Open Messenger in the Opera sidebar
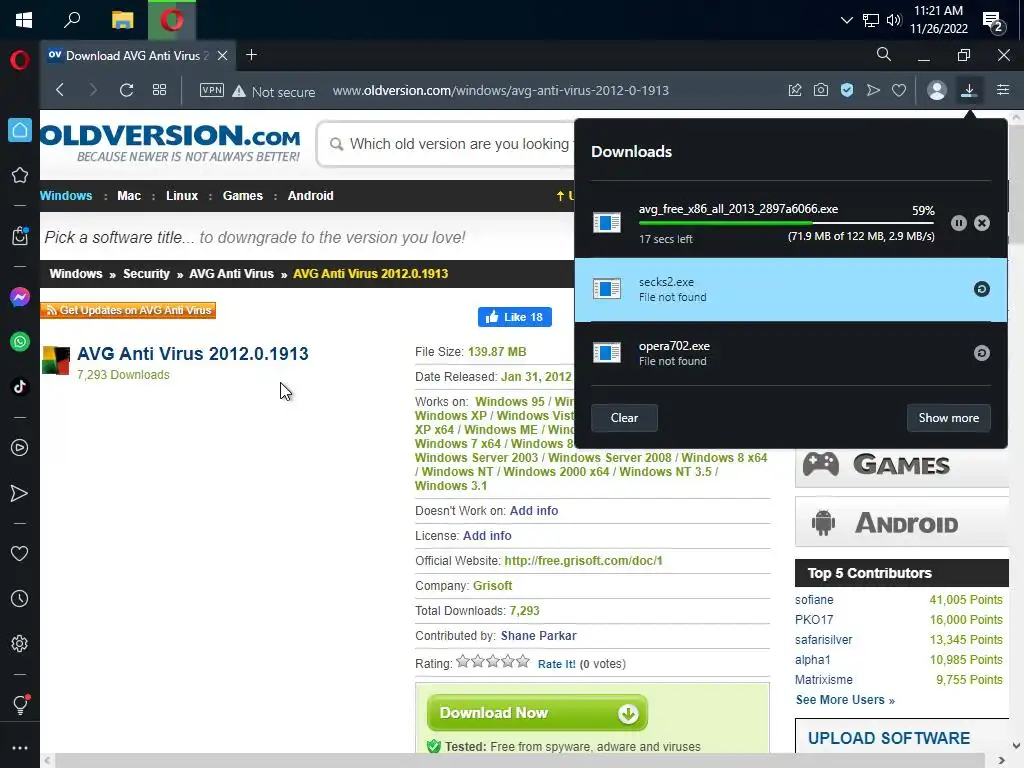 (x=20, y=297)
